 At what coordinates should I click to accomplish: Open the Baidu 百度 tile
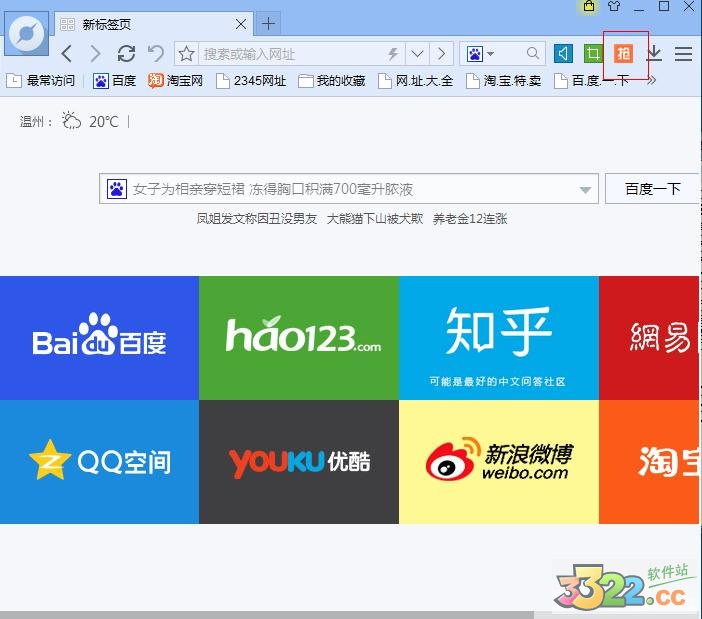99,338
